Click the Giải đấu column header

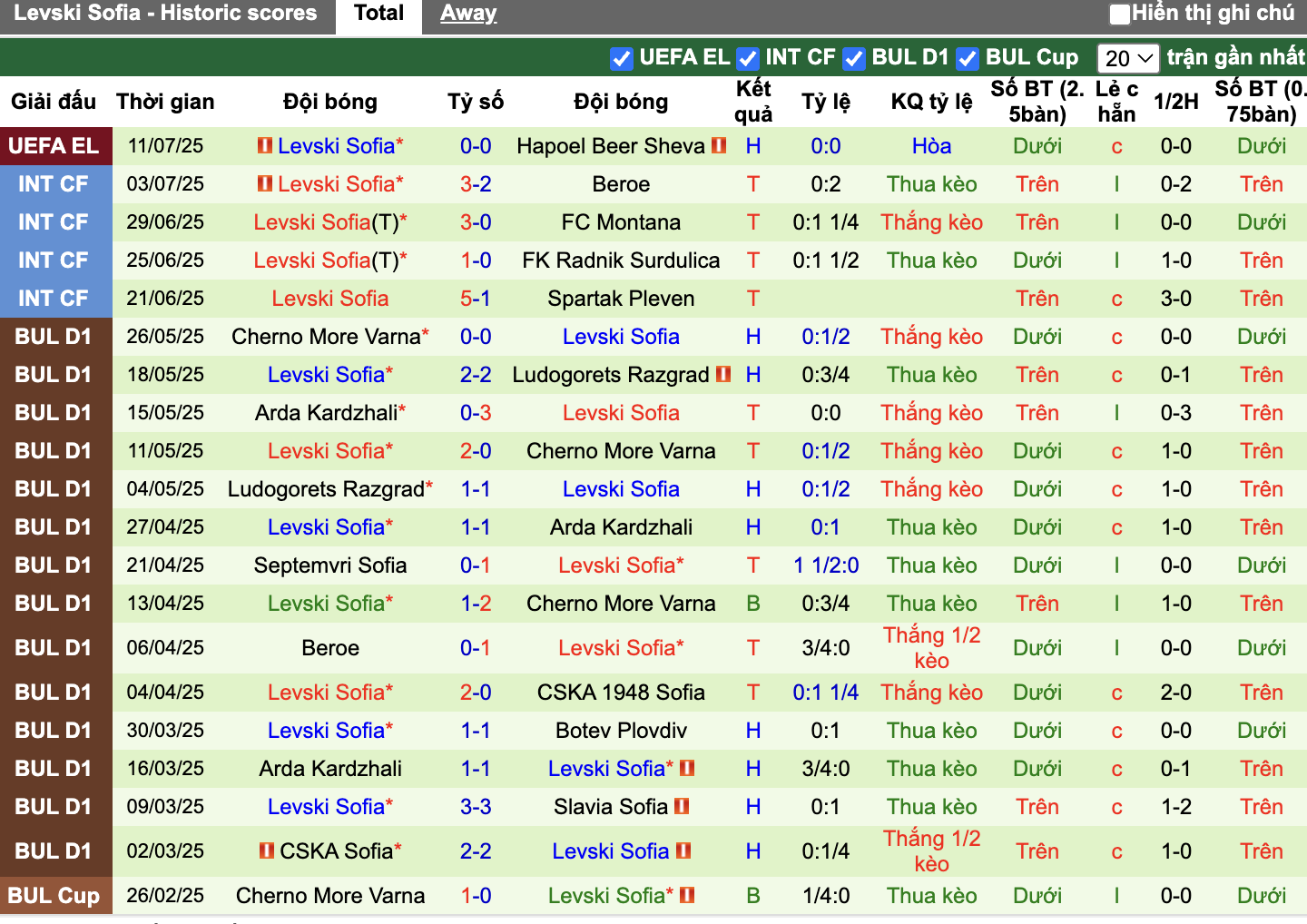tap(54, 102)
